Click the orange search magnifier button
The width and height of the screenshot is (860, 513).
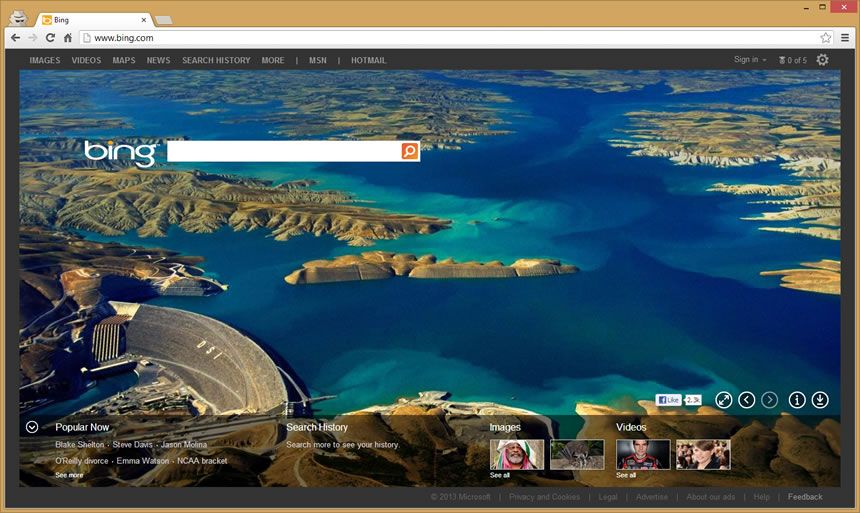coord(410,151)
